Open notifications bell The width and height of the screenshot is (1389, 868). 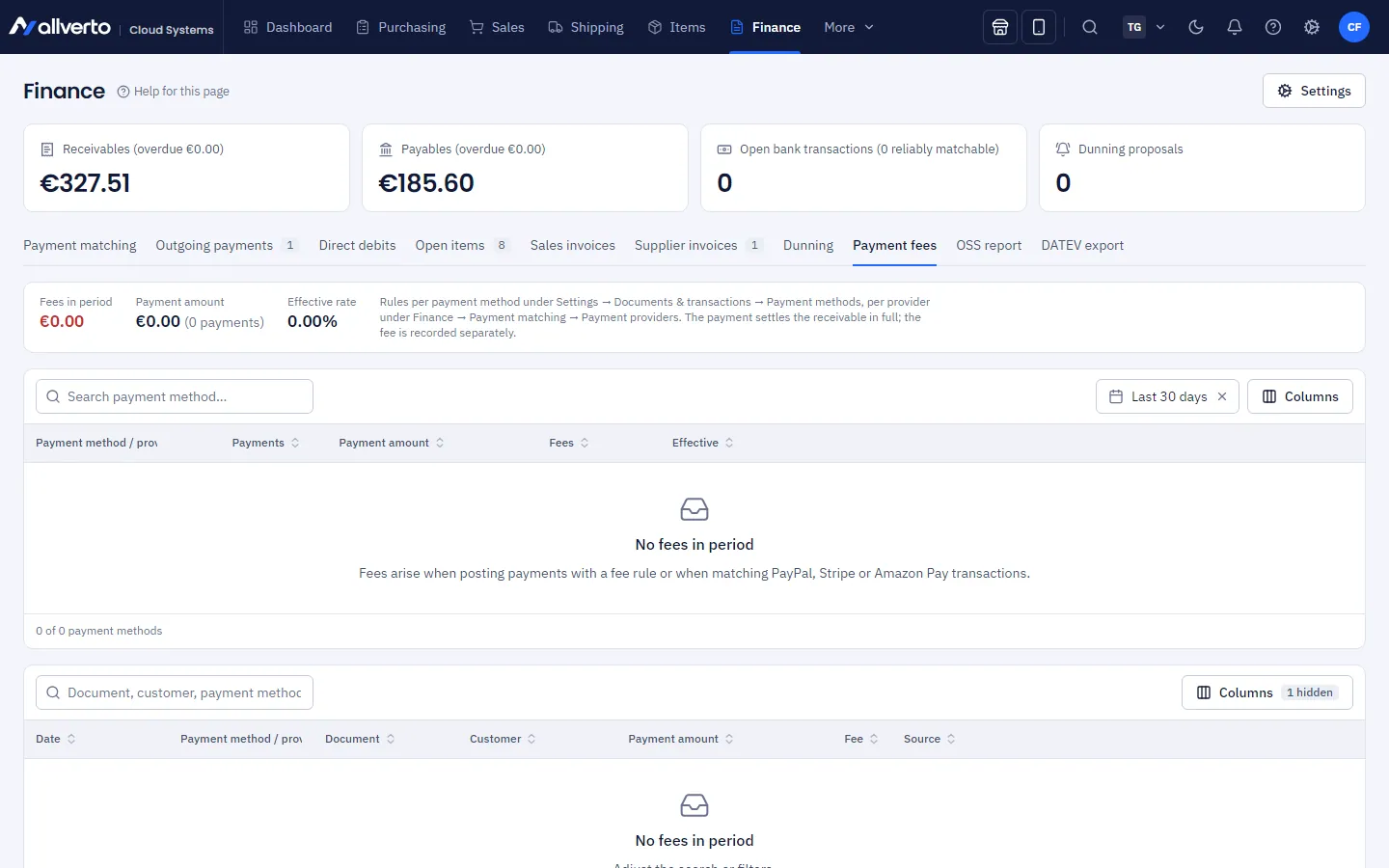(x=1235, y=27)
